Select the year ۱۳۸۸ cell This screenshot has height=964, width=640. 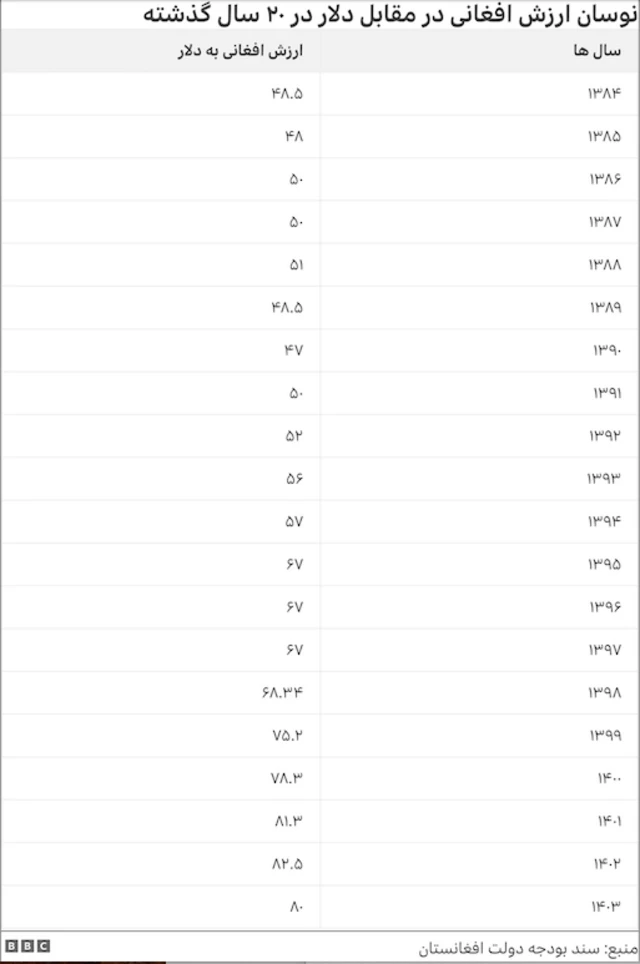coord(604,265)
